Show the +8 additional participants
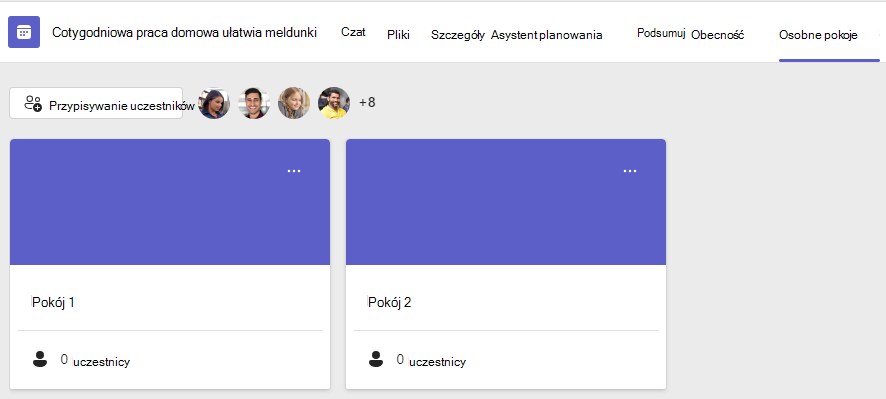 pos(367,103)
